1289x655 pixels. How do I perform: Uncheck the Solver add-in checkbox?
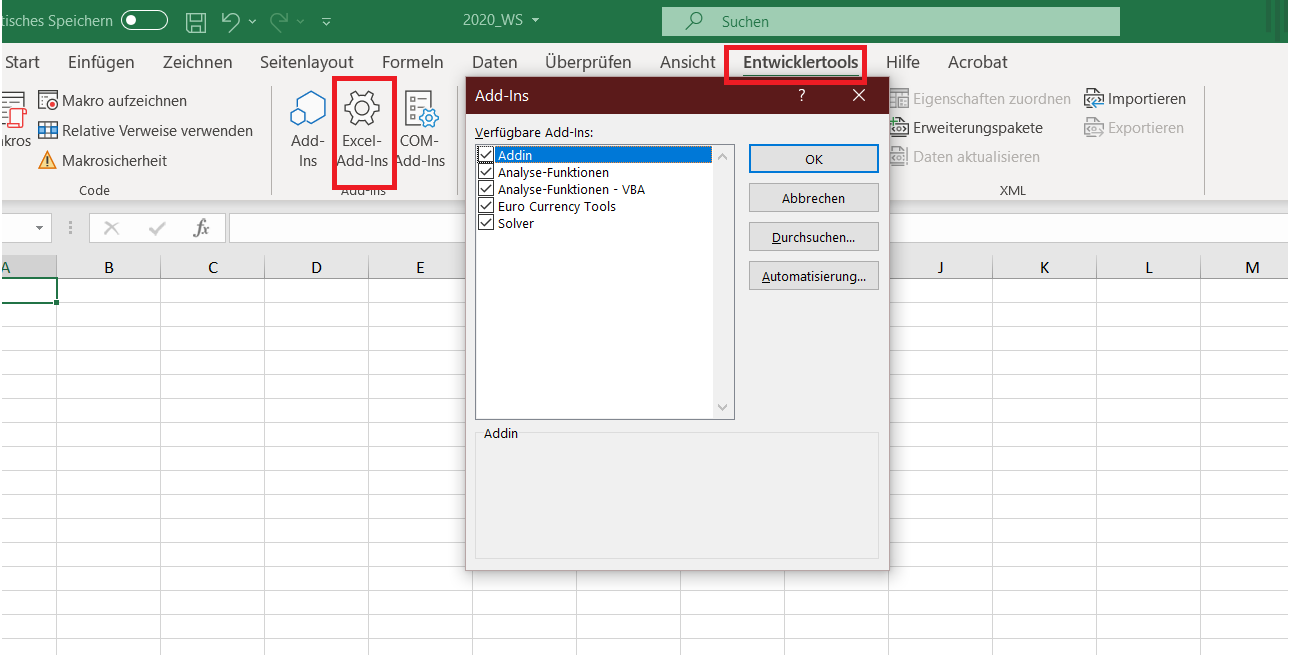486,223
